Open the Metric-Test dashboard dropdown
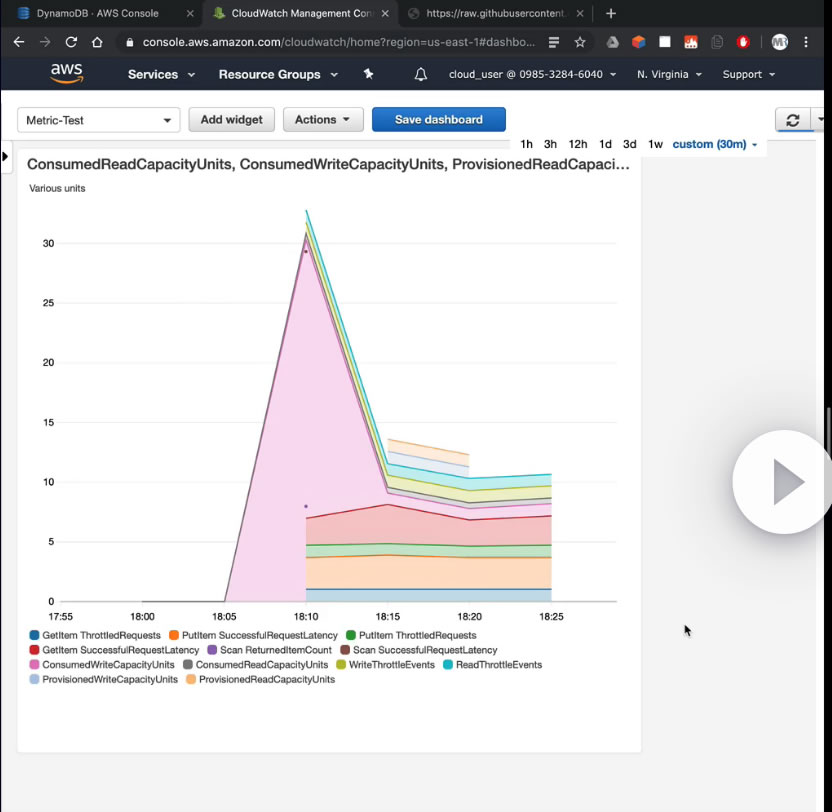Screen dimensions: 832x812 tap(98, 120)
